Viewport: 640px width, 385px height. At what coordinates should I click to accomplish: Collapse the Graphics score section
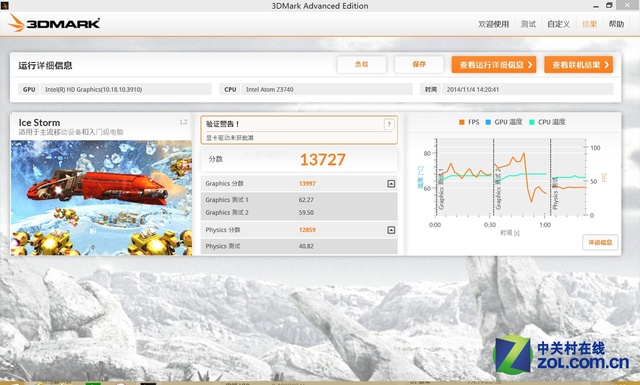[x=391, y=184]
